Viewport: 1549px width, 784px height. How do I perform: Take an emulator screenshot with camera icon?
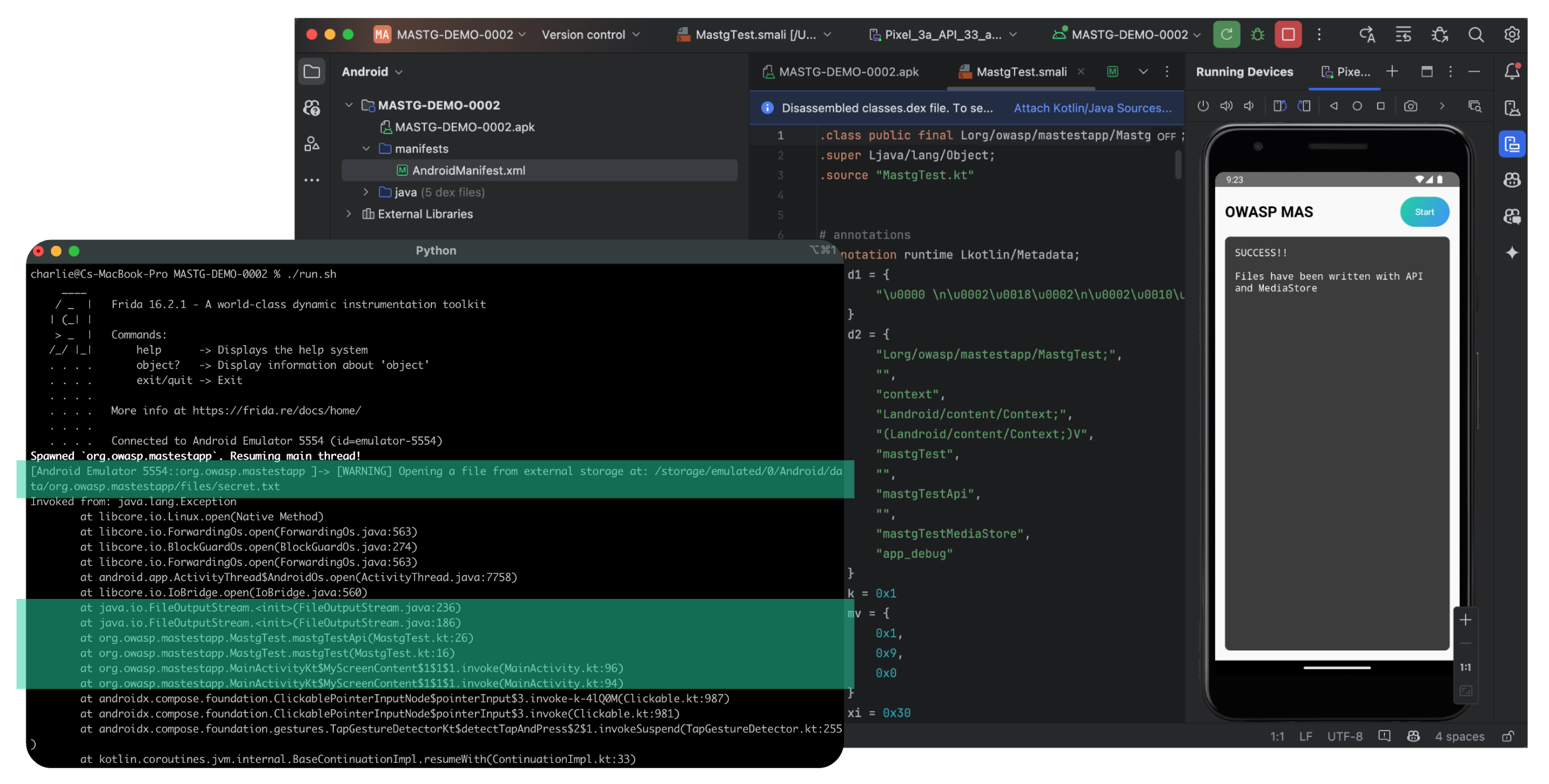point(1410,106)
